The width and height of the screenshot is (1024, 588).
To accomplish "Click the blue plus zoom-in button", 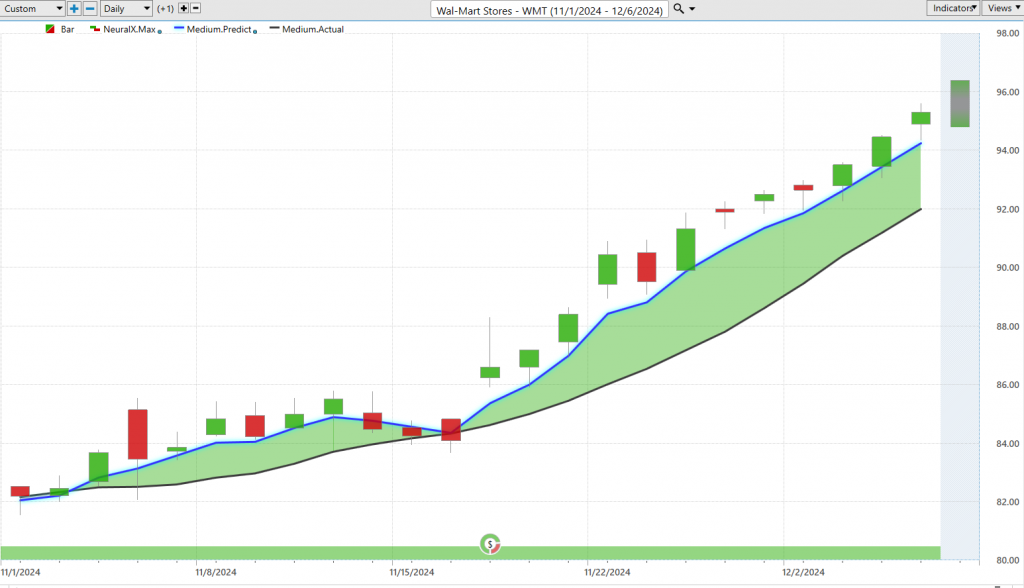I will pyautogui.click(x=74, y=8).
